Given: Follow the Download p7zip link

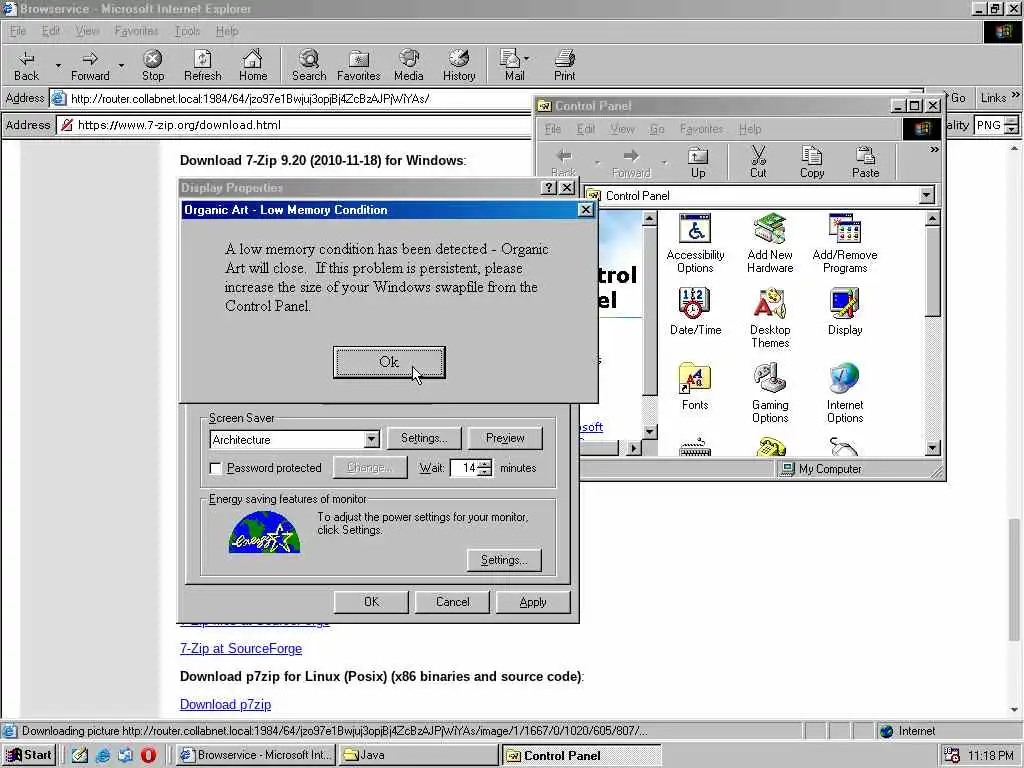Looking at the screenshot, I should (225, 704).
